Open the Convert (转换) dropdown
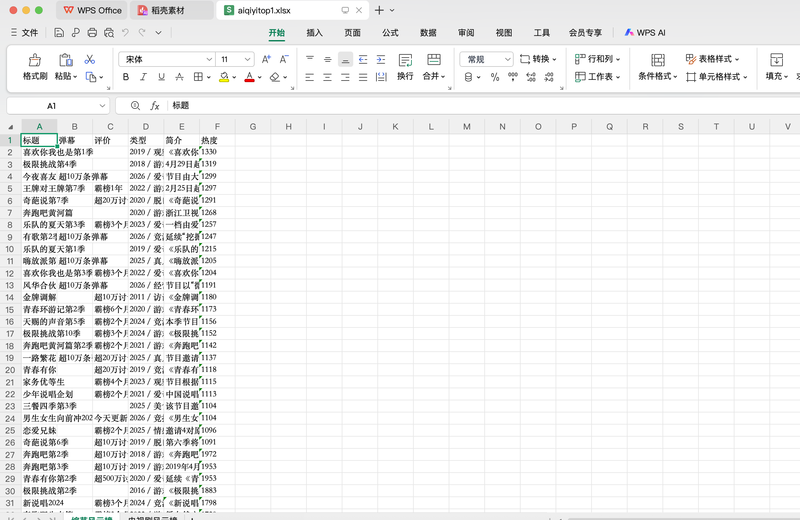Viewport: 800px width, 520px height. coord(538,59)
